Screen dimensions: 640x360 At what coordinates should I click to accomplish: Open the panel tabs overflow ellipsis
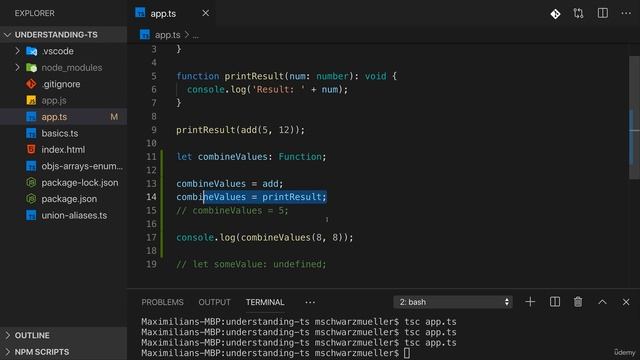point(310,302)
